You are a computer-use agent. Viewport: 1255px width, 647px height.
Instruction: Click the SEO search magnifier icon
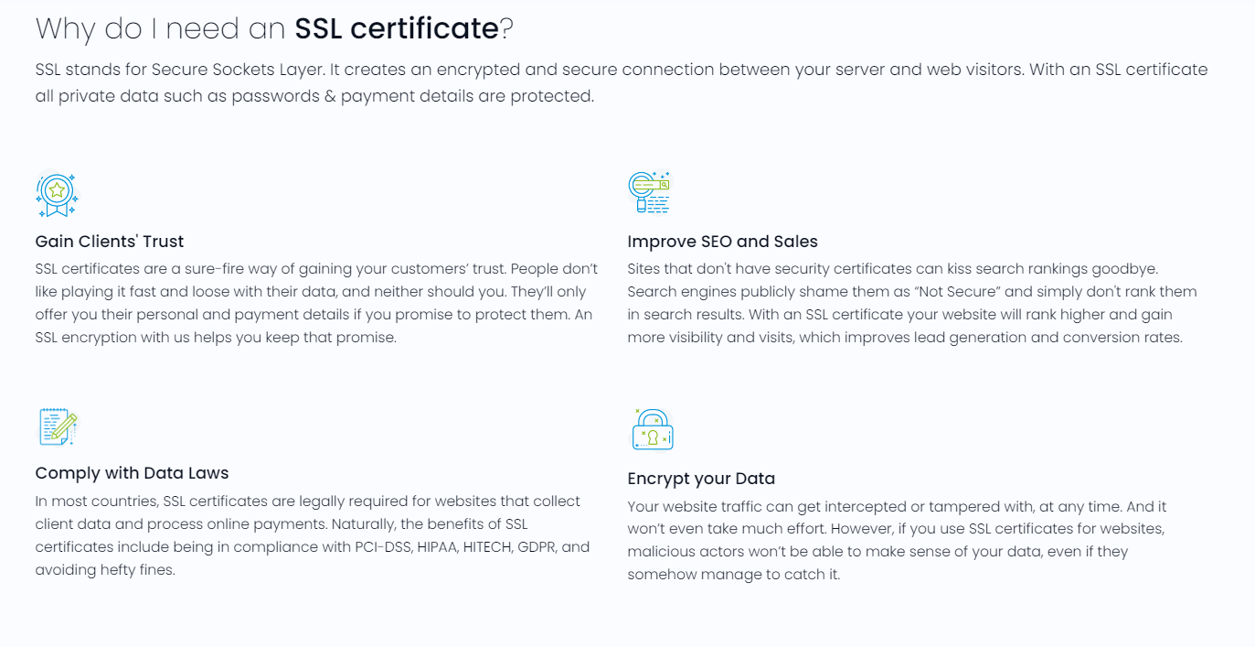(x=649, y=192)
